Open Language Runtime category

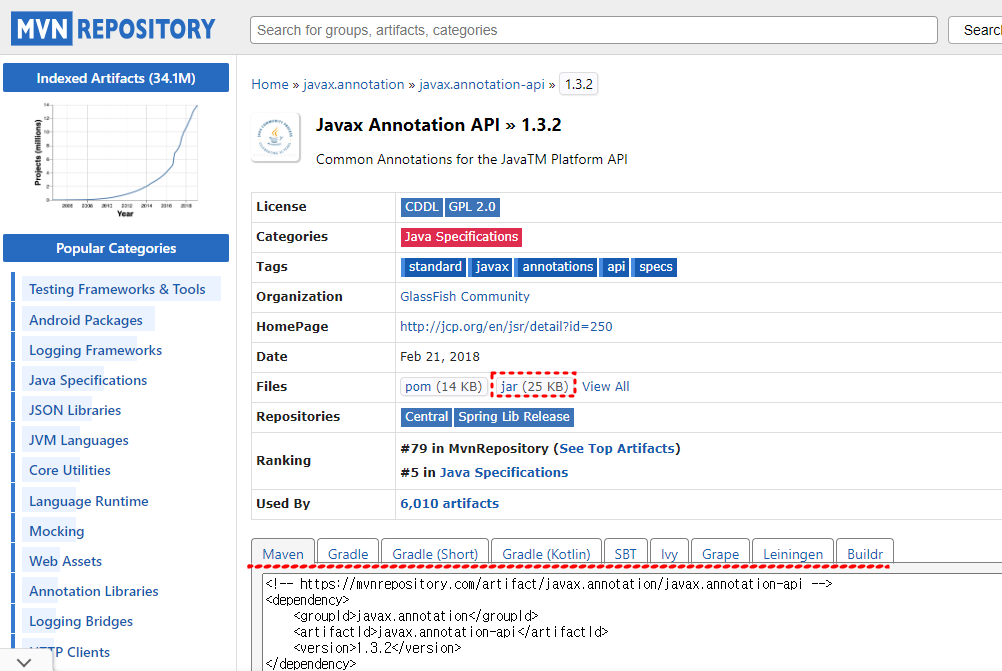88,501
